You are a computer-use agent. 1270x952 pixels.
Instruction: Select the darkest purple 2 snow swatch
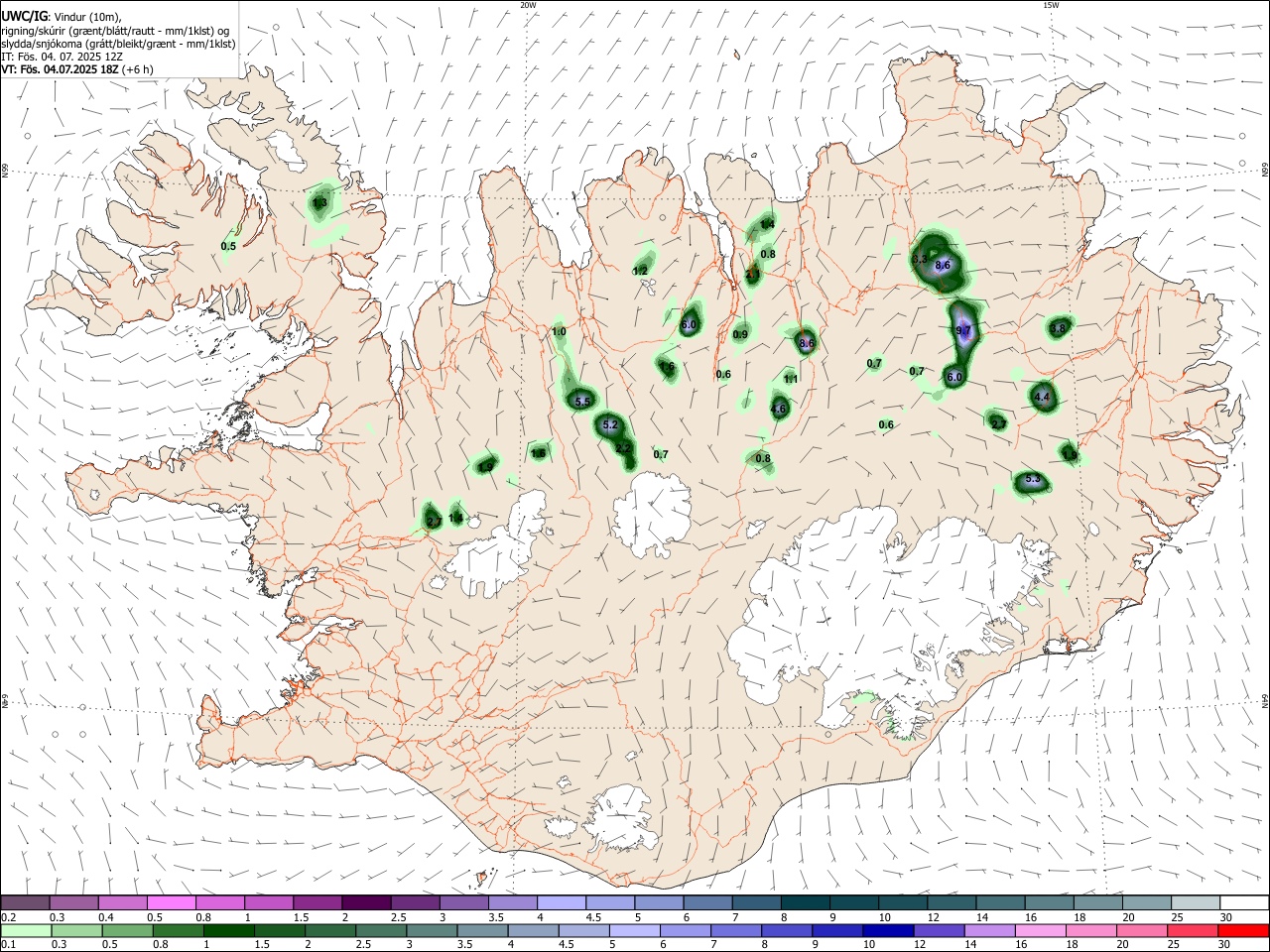366,903
